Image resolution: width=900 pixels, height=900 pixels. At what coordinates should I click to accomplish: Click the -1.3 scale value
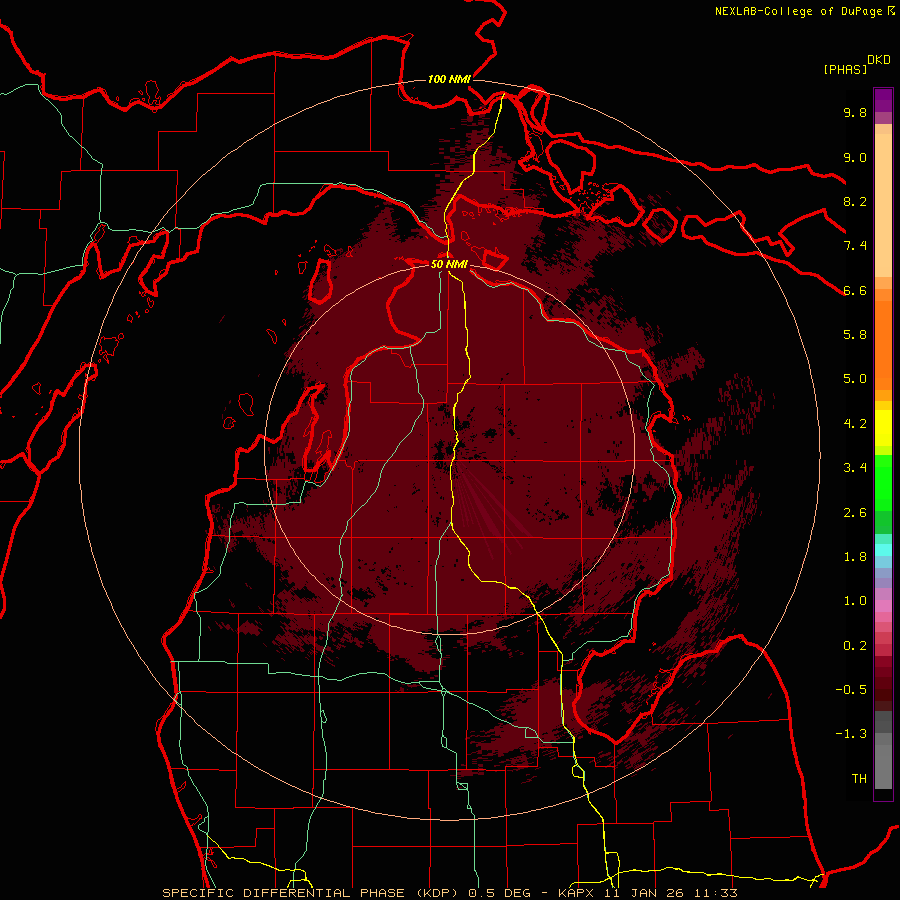tap(851, 734)
